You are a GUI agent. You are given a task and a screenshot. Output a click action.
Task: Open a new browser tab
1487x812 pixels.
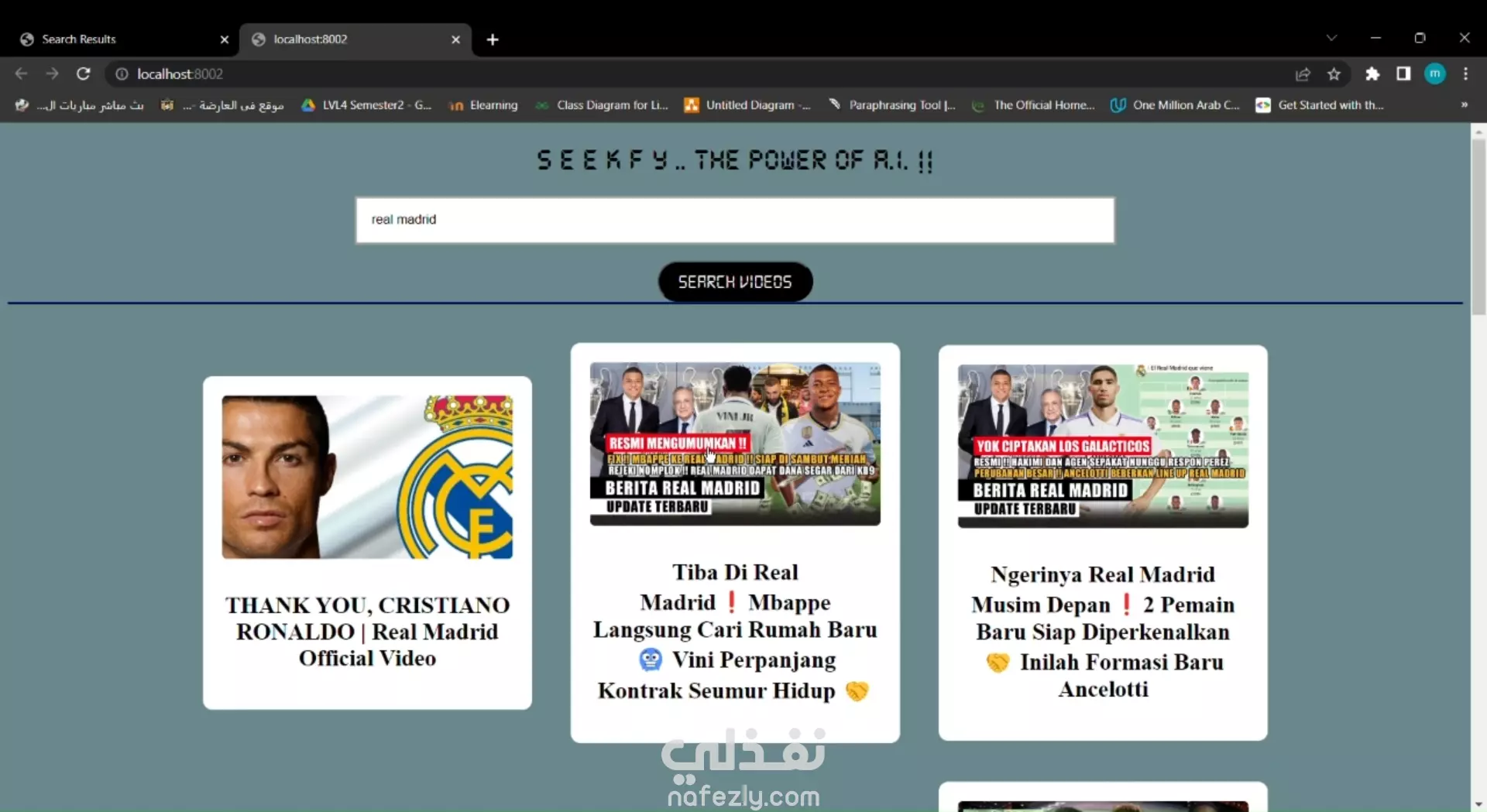[493, 39]
